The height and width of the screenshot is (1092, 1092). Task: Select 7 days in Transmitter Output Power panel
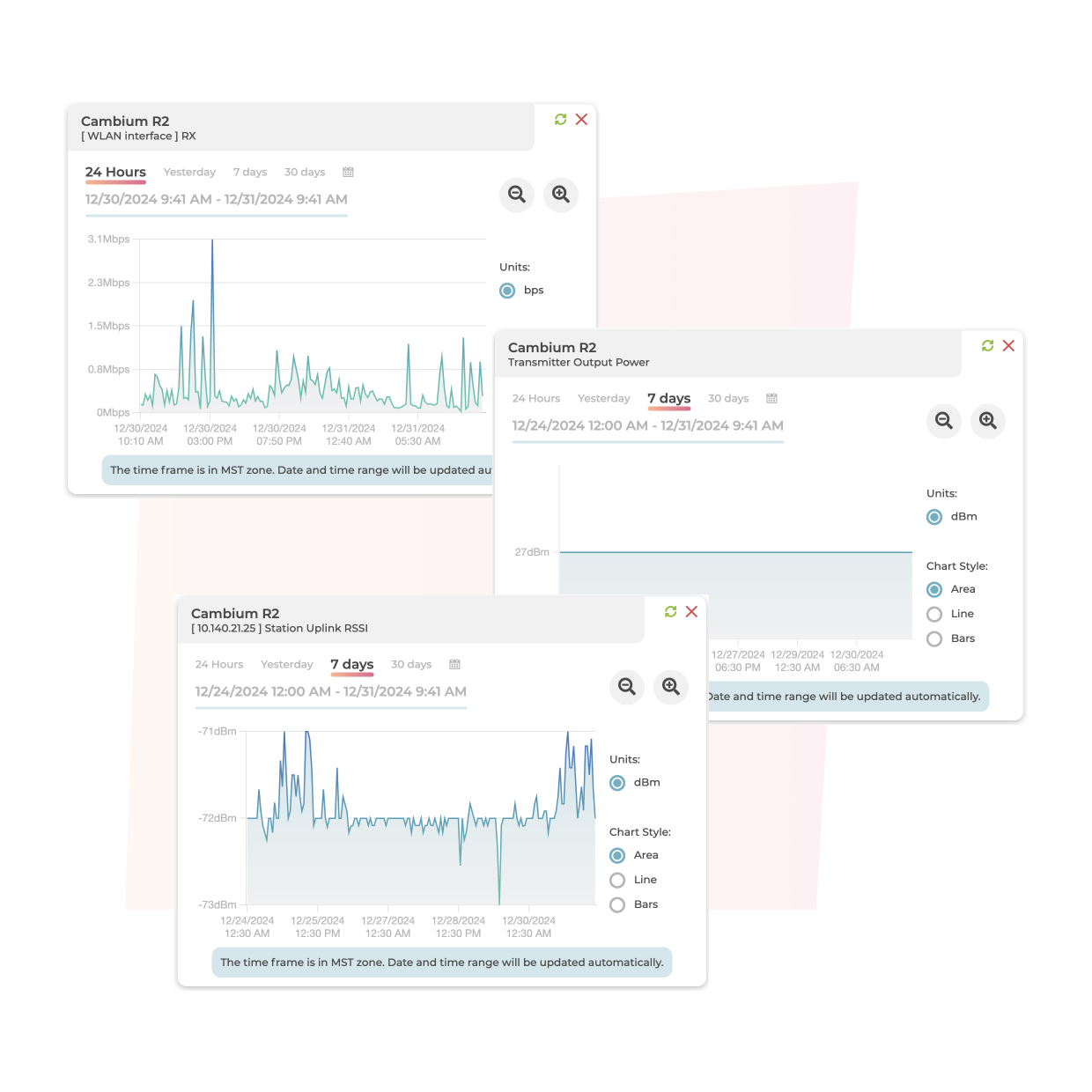669,398
